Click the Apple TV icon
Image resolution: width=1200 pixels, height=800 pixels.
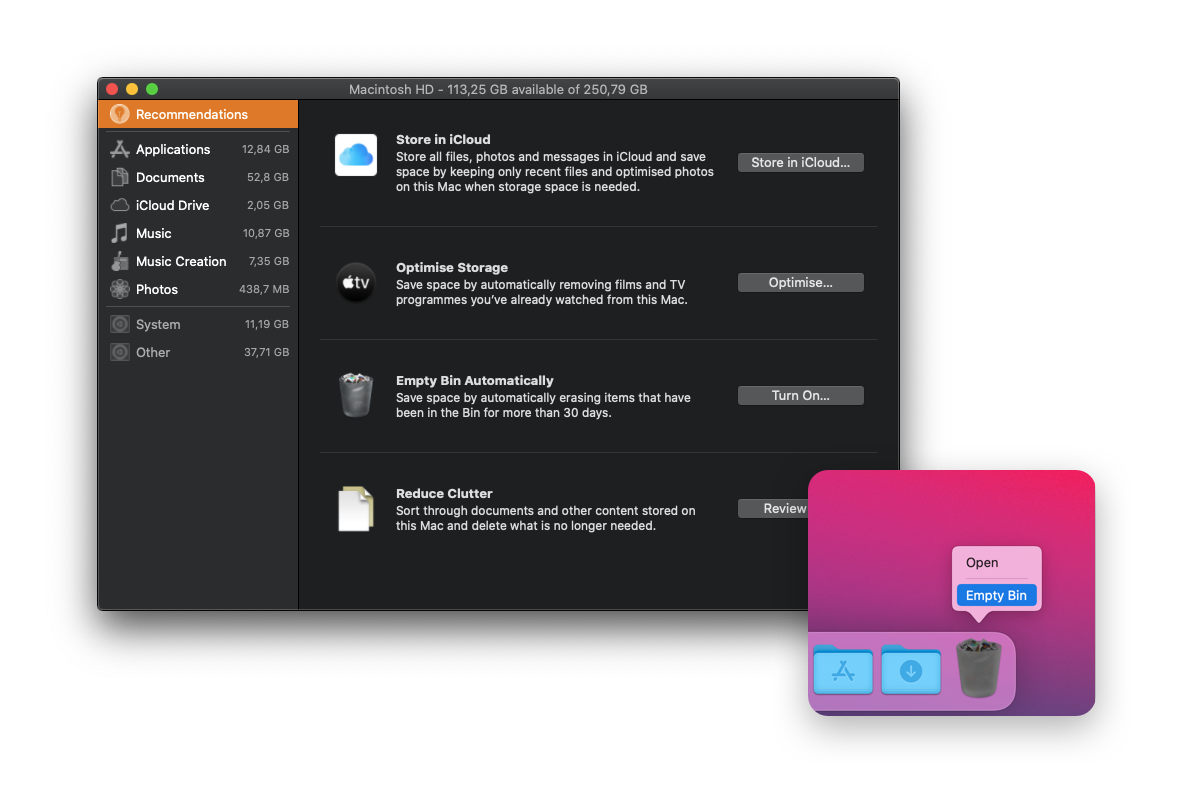point(356,283)
